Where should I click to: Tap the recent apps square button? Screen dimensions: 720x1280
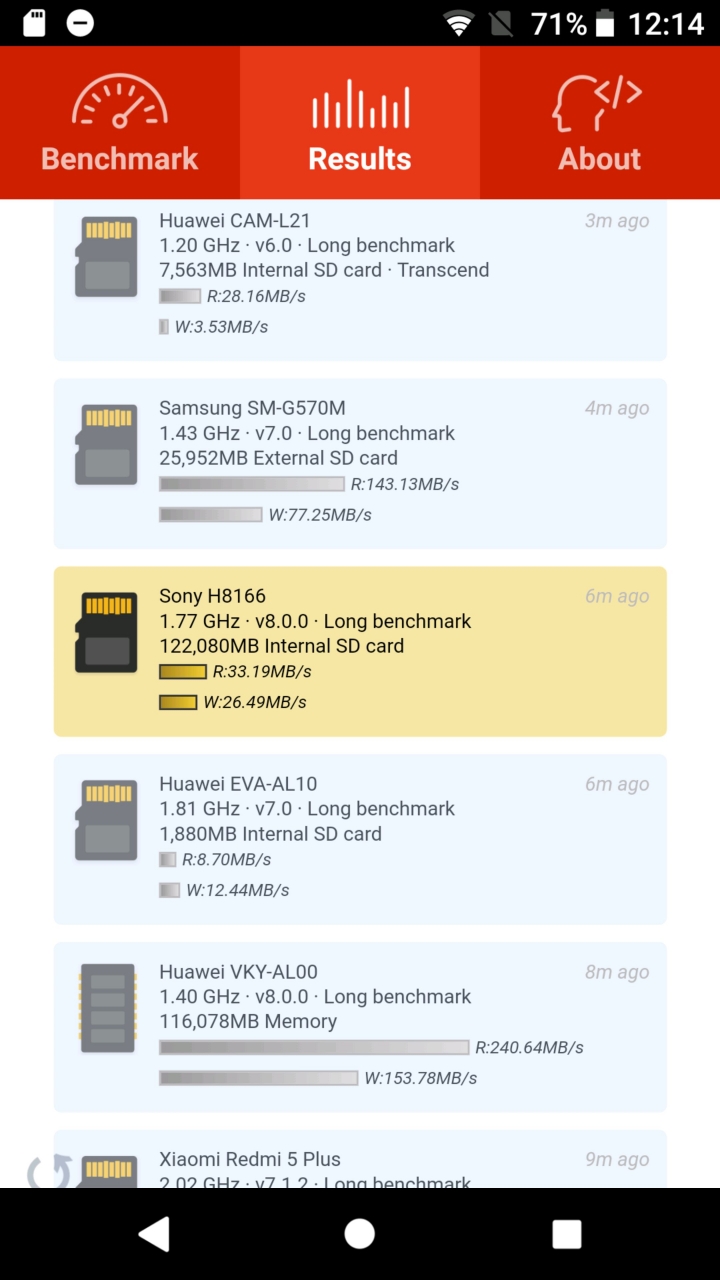coord(567,1234)
